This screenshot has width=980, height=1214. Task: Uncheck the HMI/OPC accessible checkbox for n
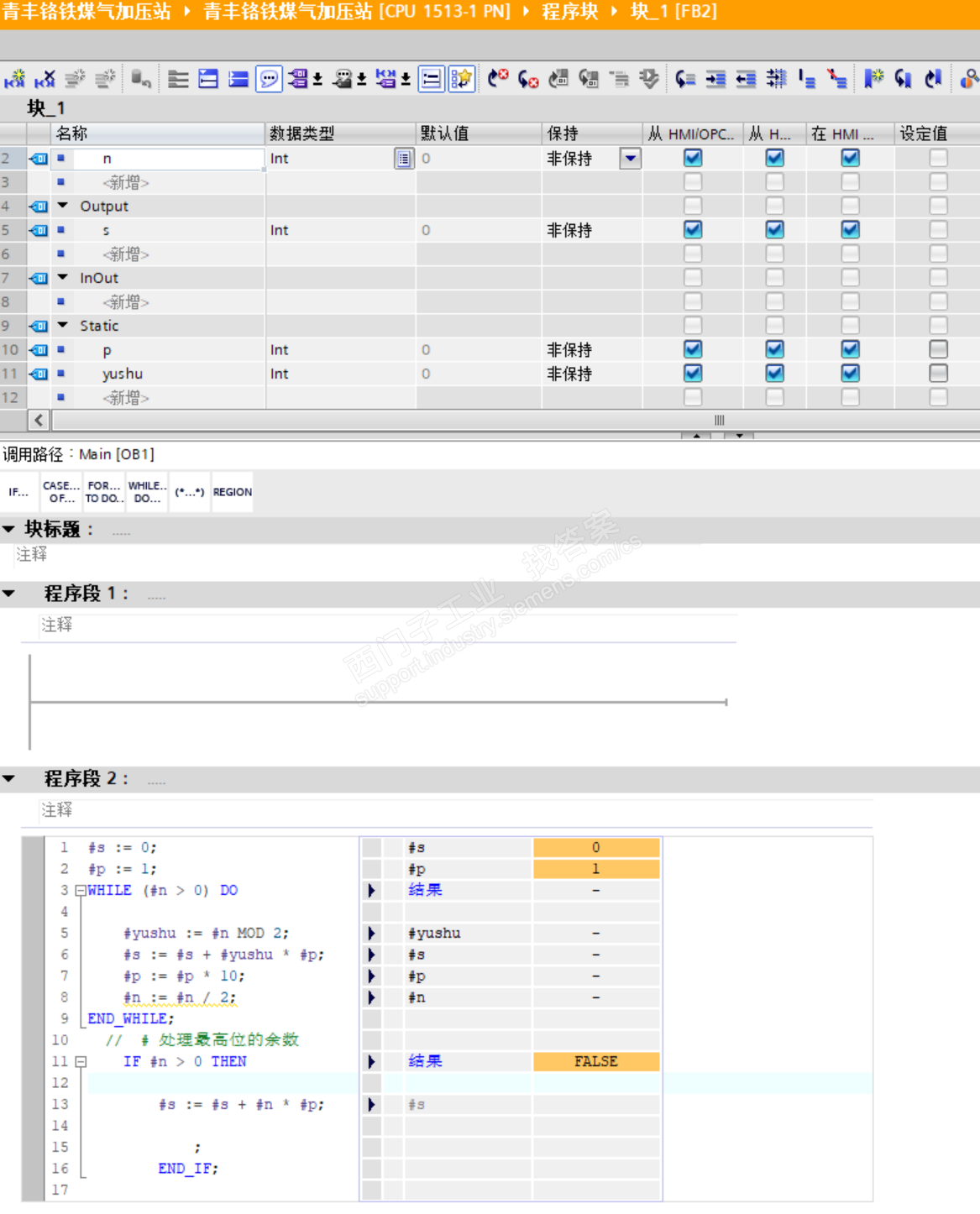tap(693, 158)
